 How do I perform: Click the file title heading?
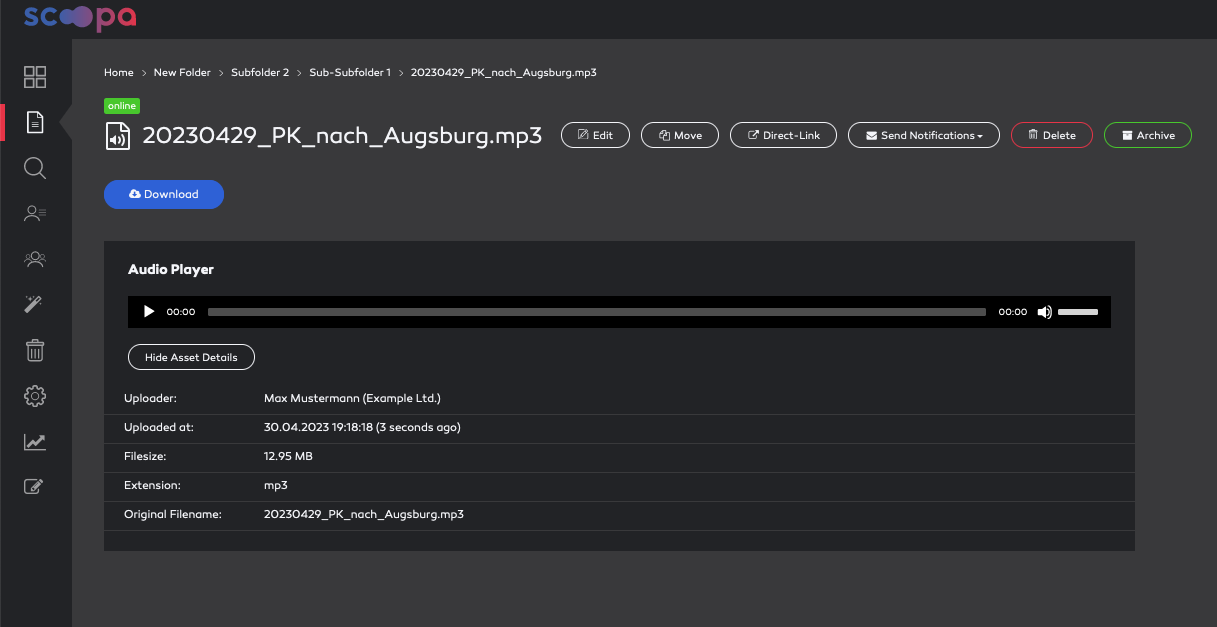coord(342,136)
